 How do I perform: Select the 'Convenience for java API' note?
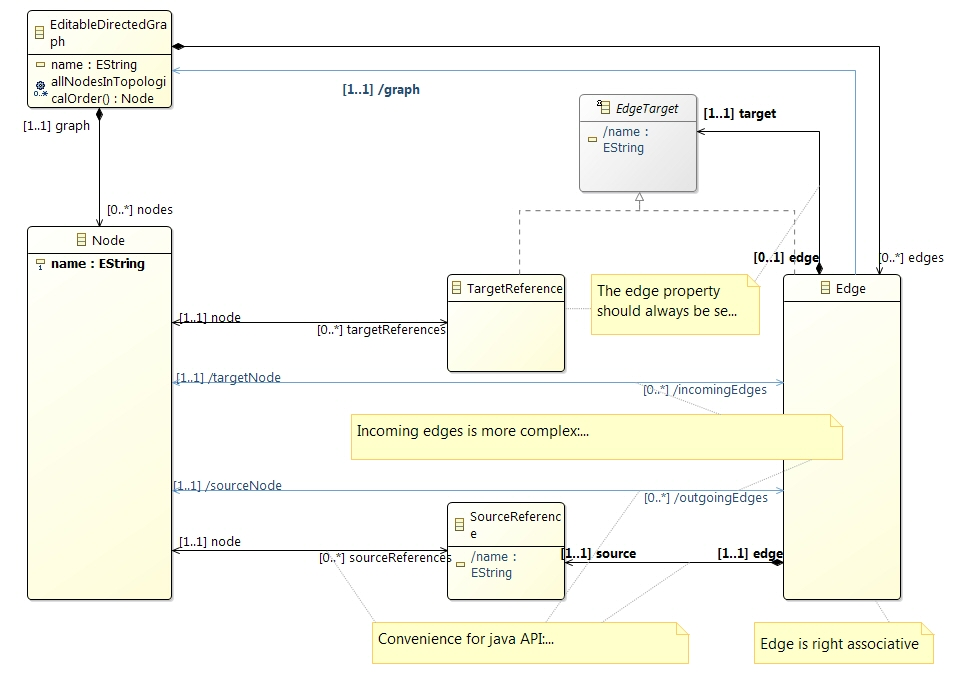(530, 641)
